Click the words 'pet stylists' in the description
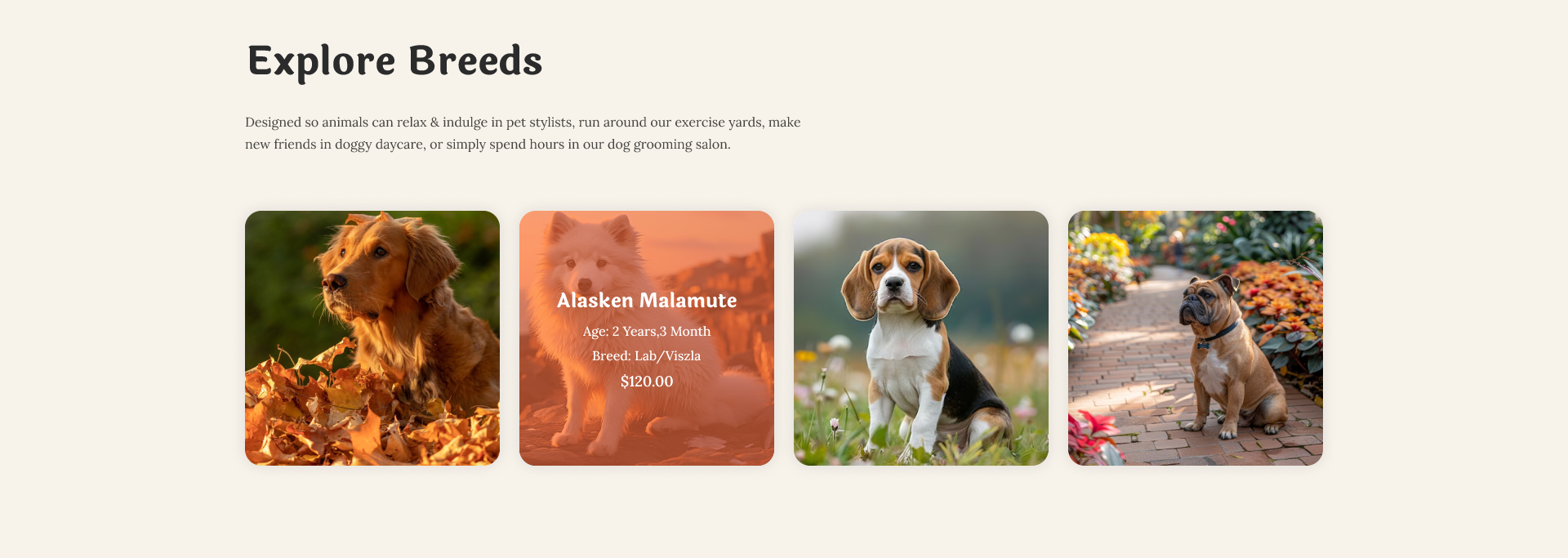The height and width of the screenshot is (558, 1568). point(539,123)
